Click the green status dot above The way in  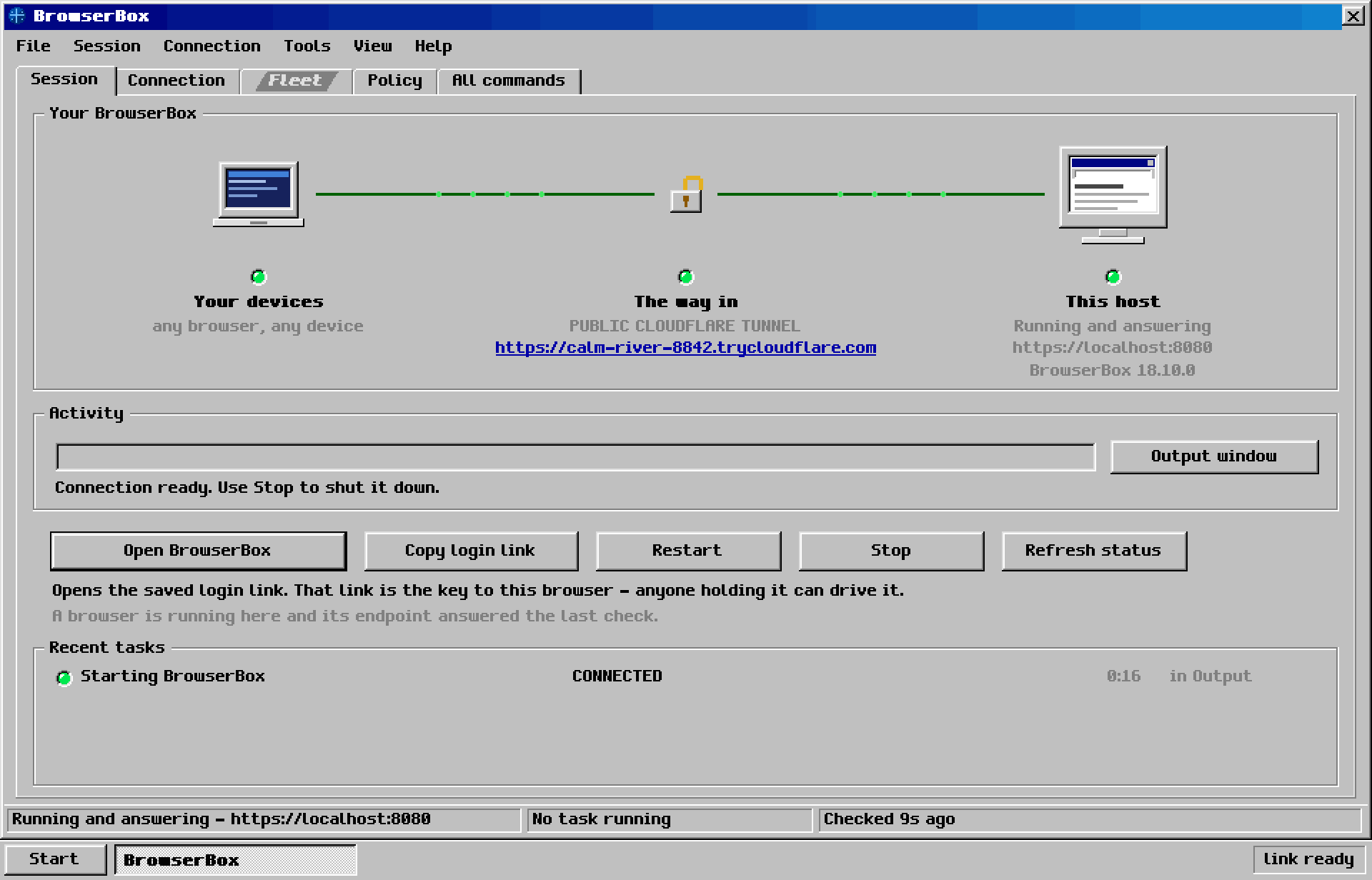[x=685, y=276]
